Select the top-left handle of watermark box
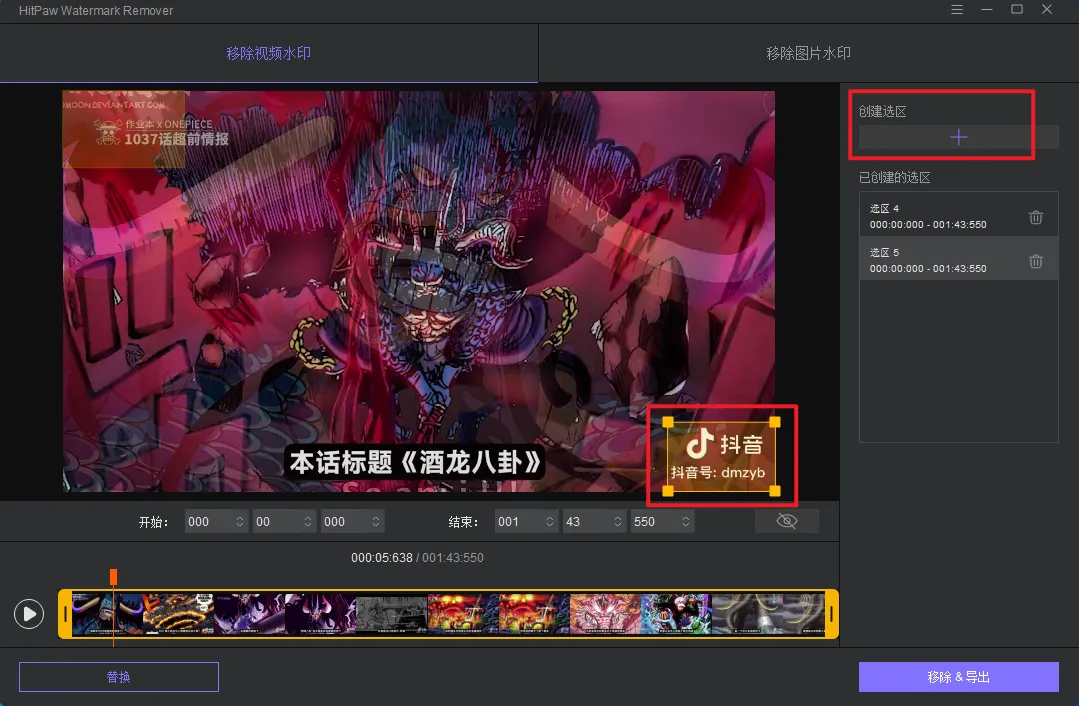The image size is (1079, 706). pos(668,422)
